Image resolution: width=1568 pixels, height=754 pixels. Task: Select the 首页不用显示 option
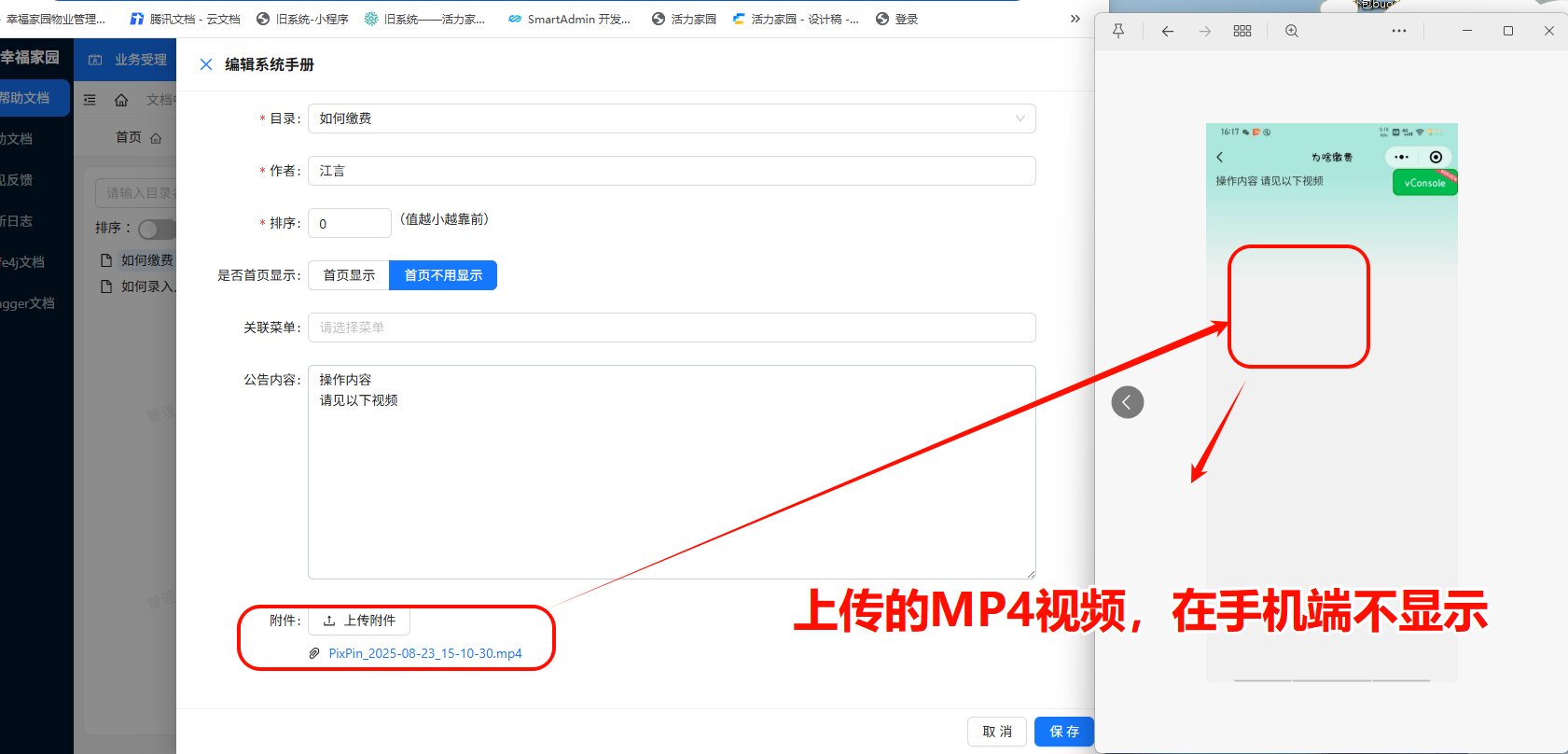tap(443, 275)
